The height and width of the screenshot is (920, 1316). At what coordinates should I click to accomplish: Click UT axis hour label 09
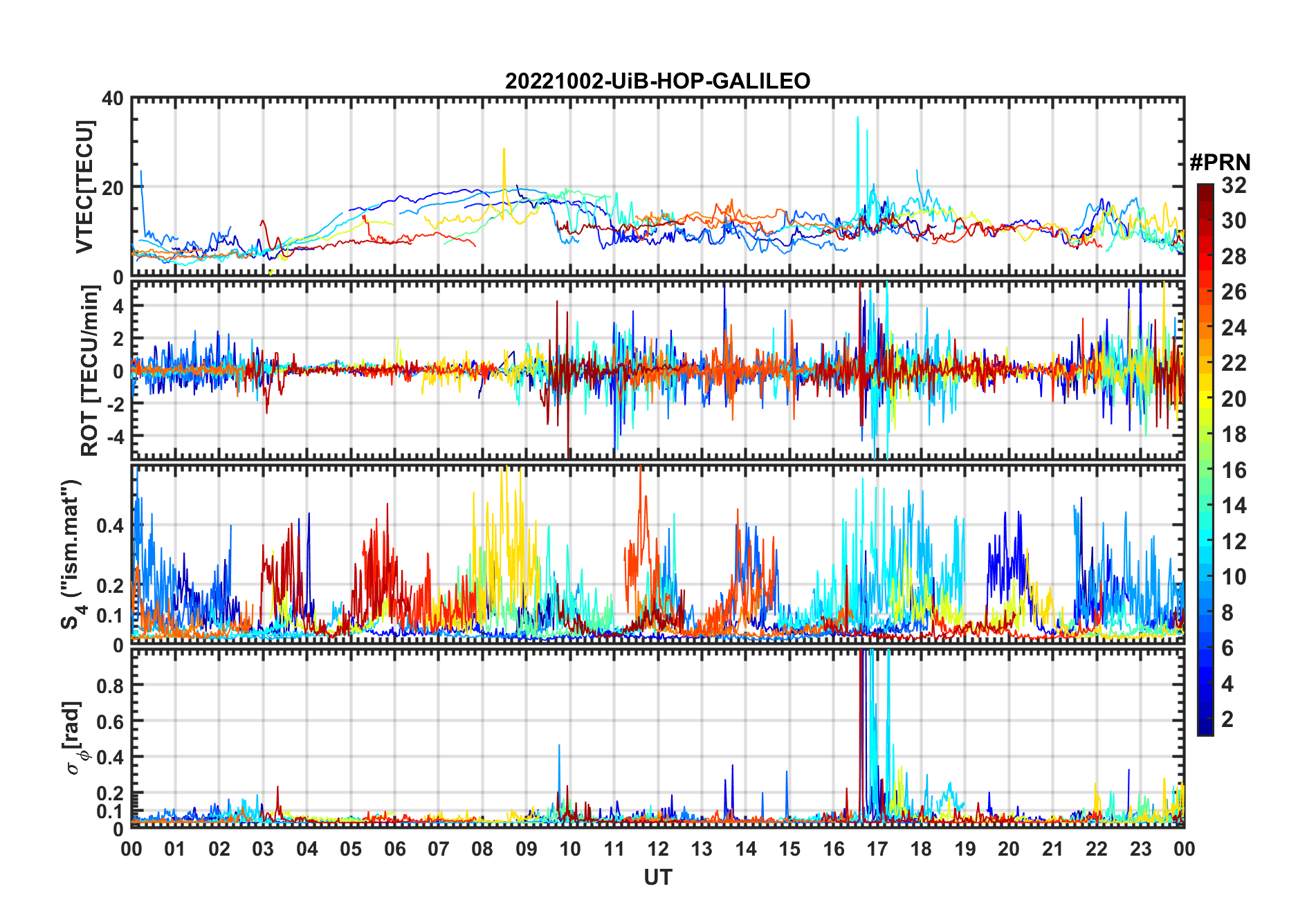(x=527, y=849)
